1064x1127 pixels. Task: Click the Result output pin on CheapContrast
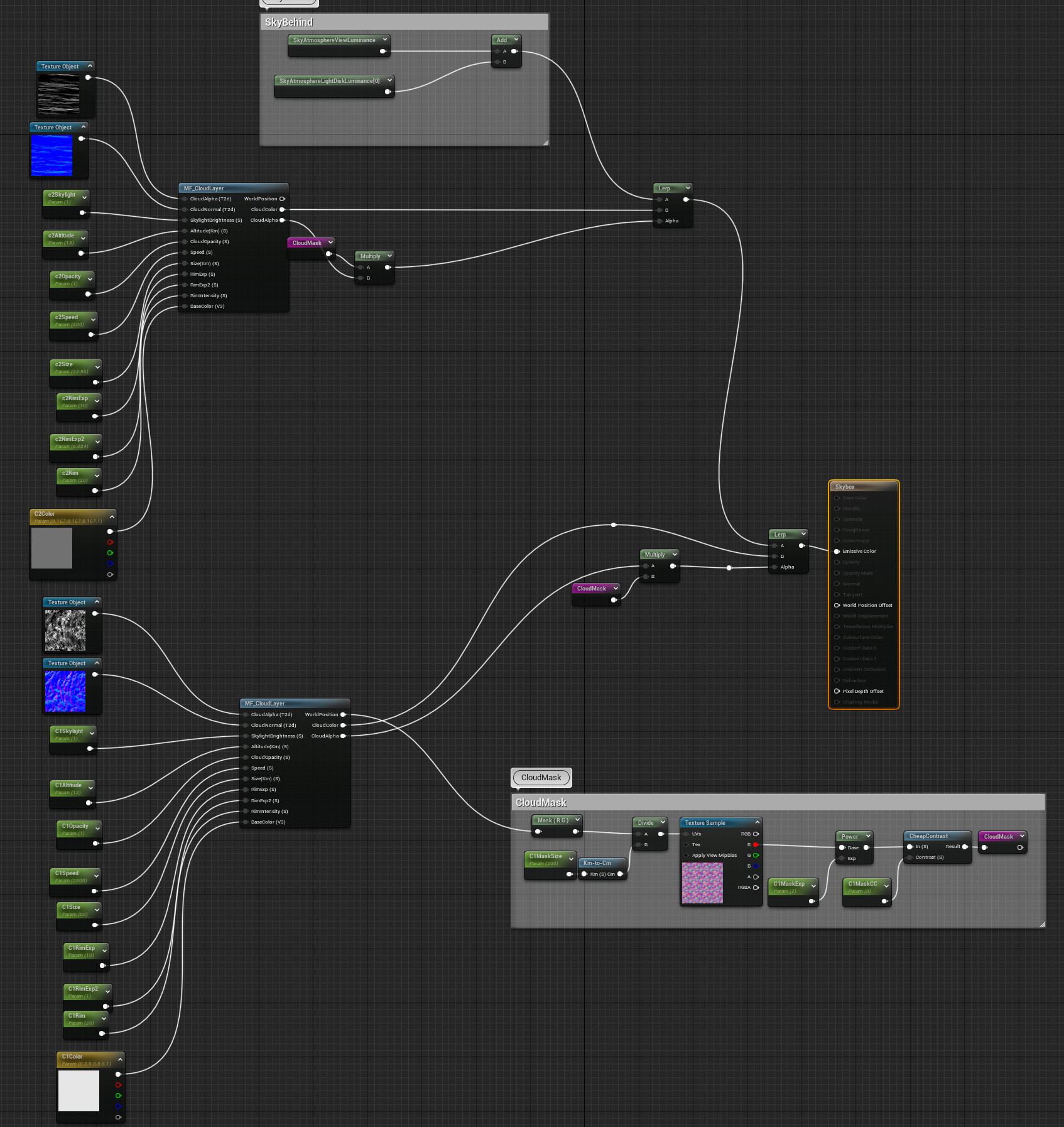click(x=965, y=846)
